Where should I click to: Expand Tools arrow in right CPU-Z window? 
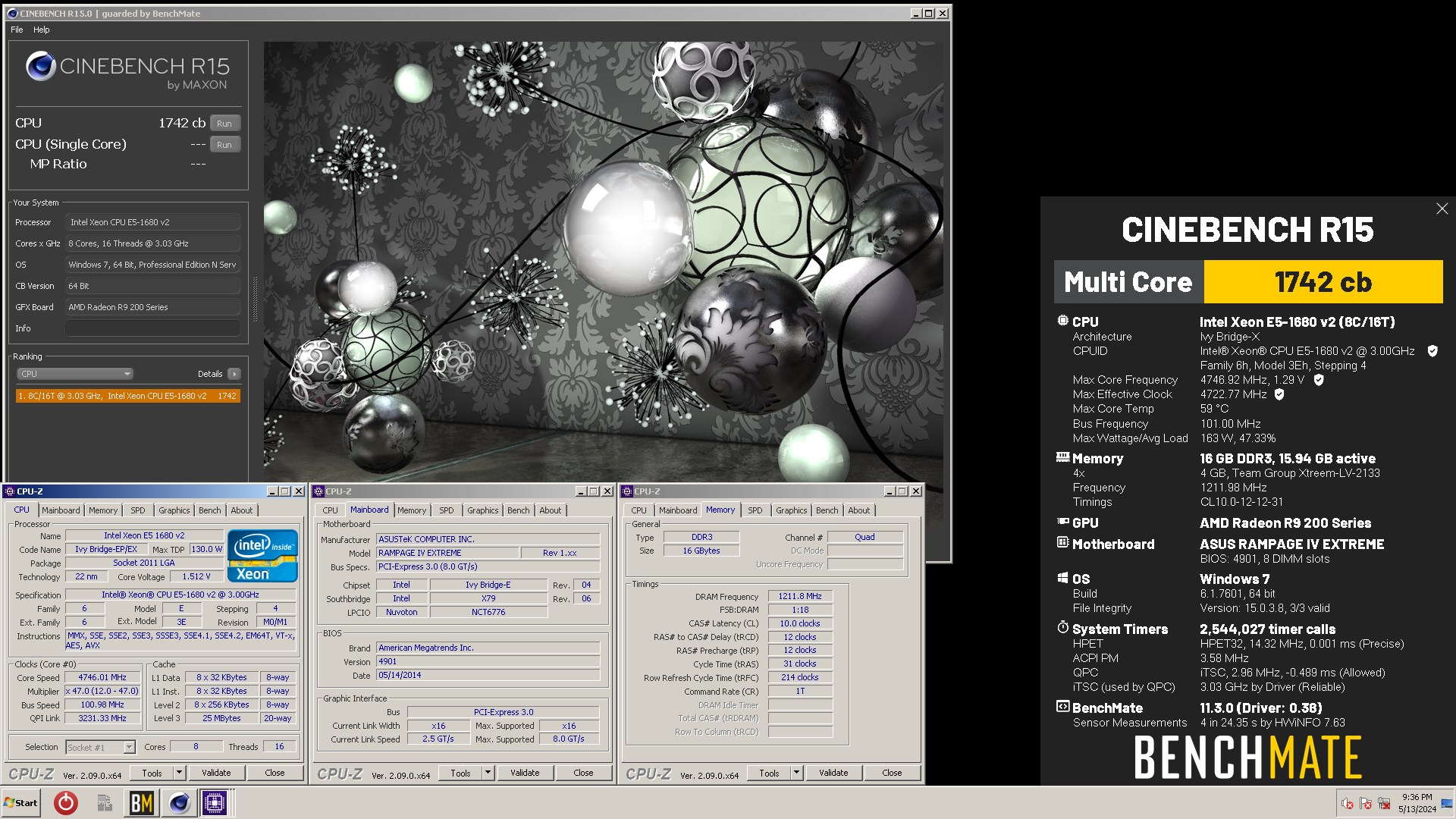(797, 773)
